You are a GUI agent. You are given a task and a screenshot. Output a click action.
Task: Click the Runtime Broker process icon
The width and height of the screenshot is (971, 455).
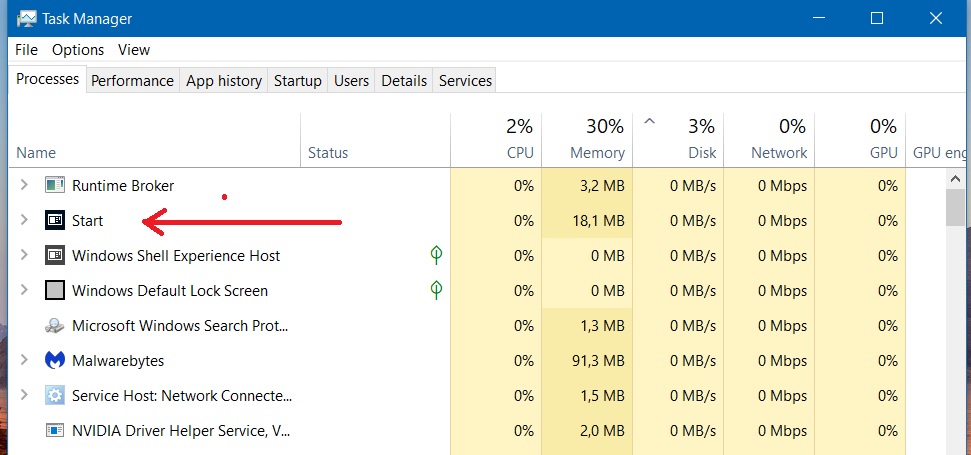(55, 185)
